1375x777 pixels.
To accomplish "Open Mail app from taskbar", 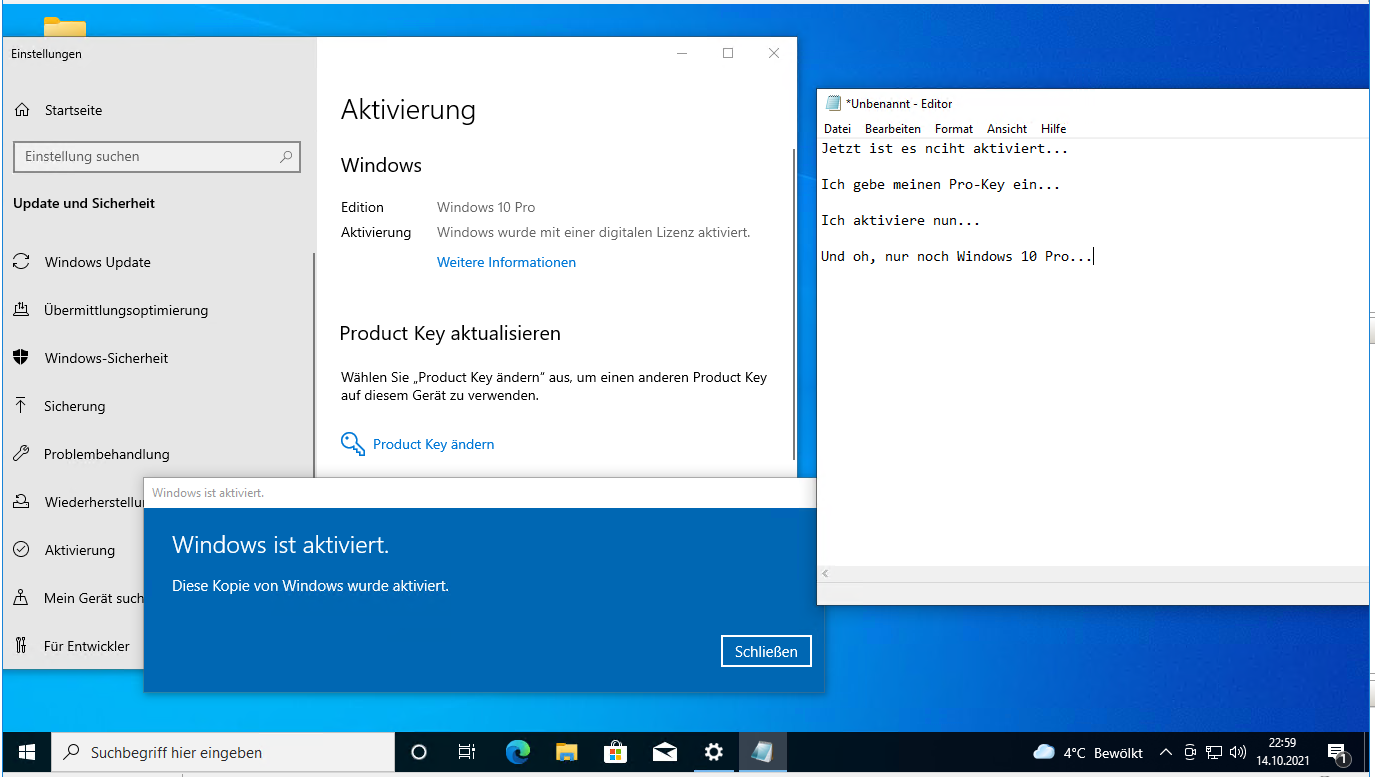I will 664,752.
